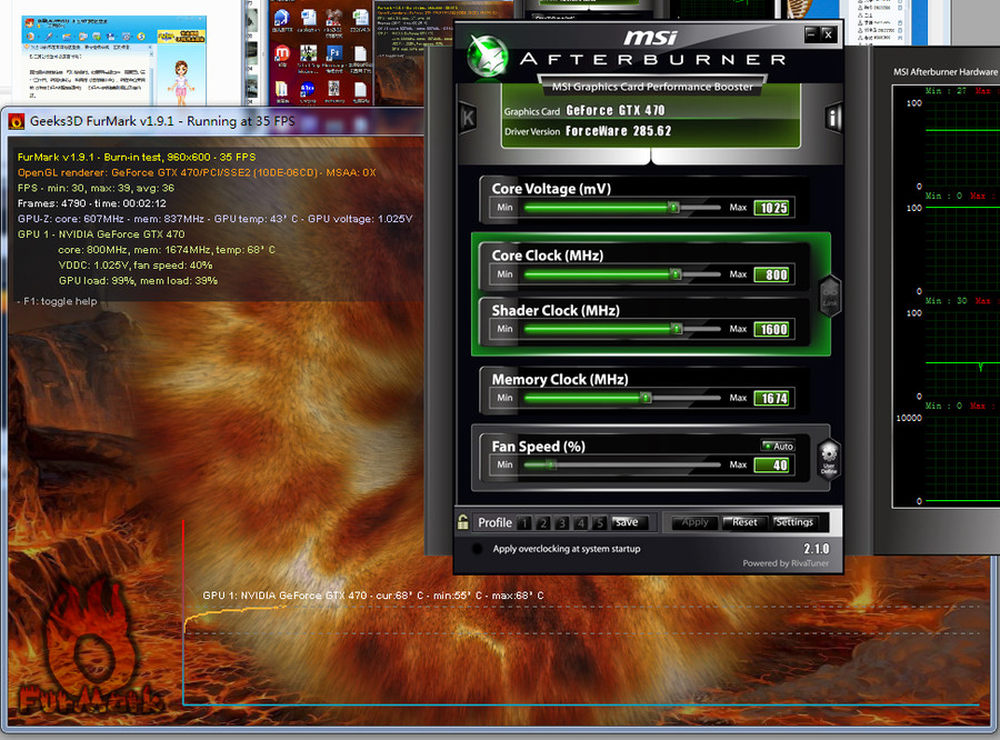1000x740 pixels.
Task: Click the Apply button in Afterburner
Action: (x=695, y=522)
